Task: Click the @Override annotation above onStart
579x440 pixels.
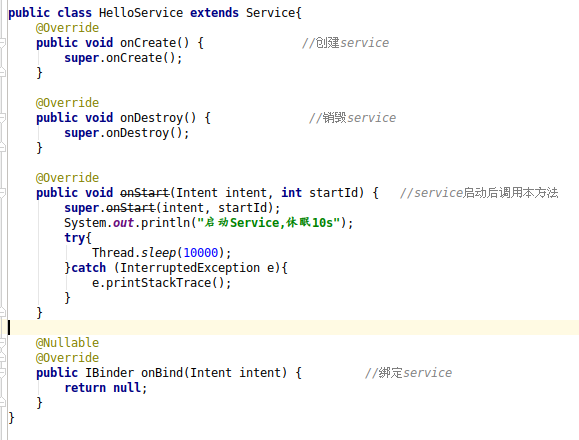Action: pos(67,178)
